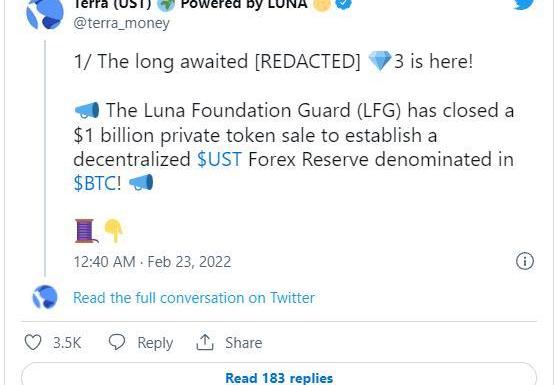Click the share upload arrow icon
Screen dimensions: 558x385
point(205,343)
